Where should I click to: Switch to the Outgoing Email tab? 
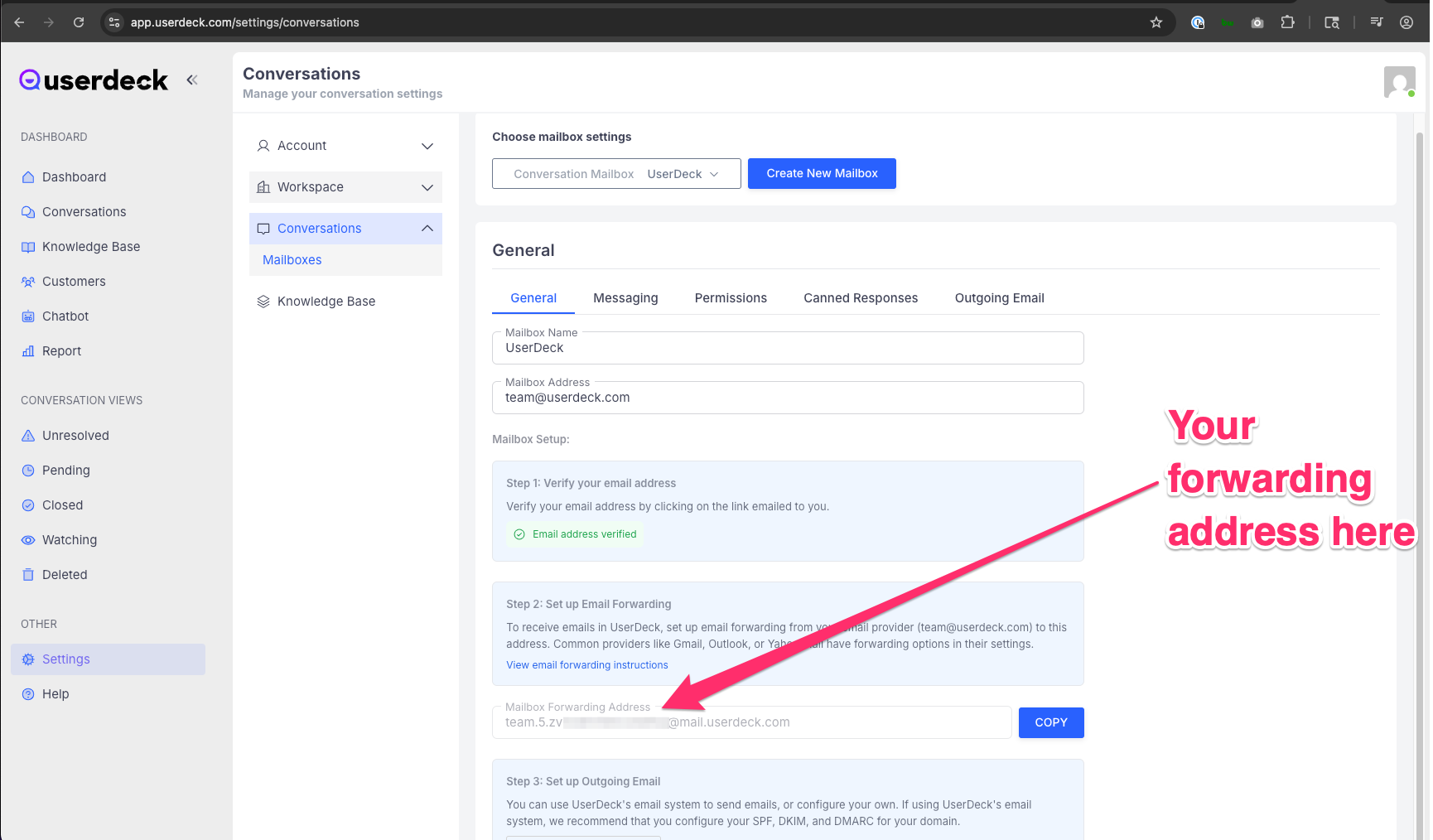pos(999,298)
